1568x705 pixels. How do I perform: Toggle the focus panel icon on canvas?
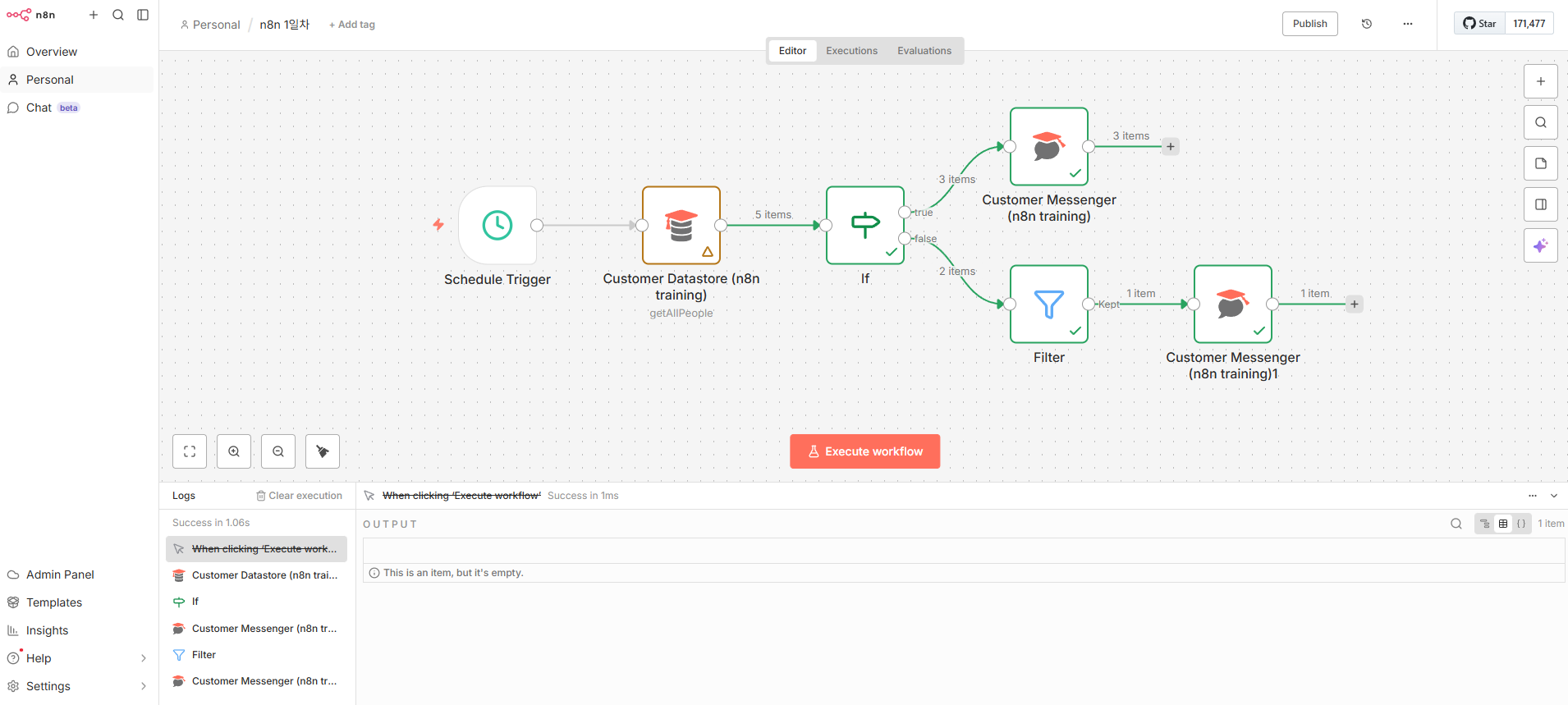1541,204
